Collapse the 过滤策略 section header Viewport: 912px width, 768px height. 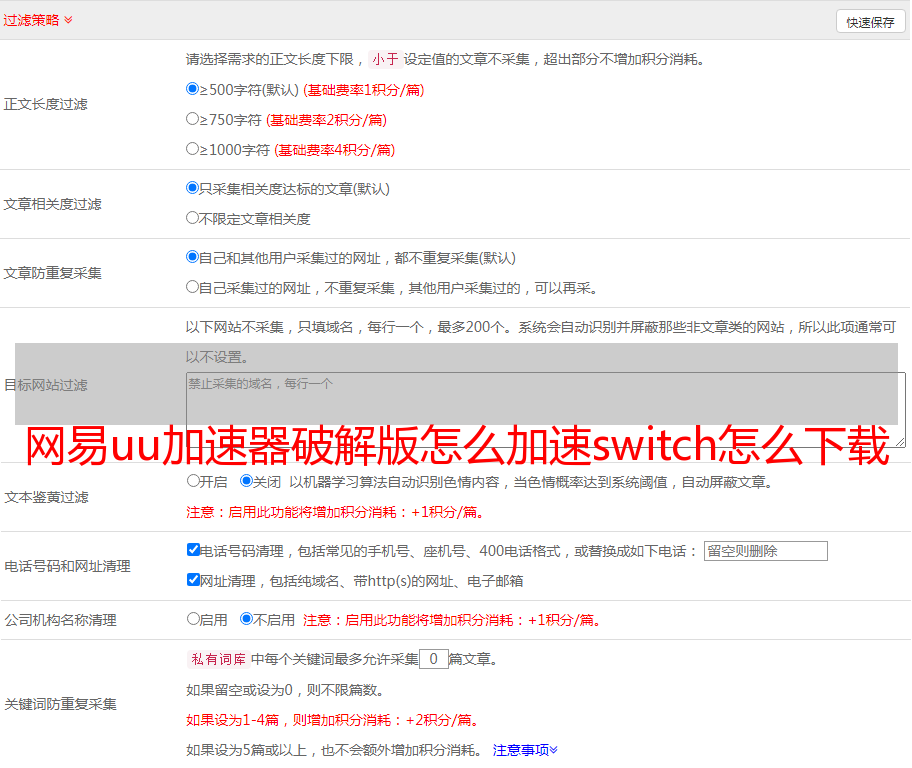pyautogui.click(x=38, y=20)
